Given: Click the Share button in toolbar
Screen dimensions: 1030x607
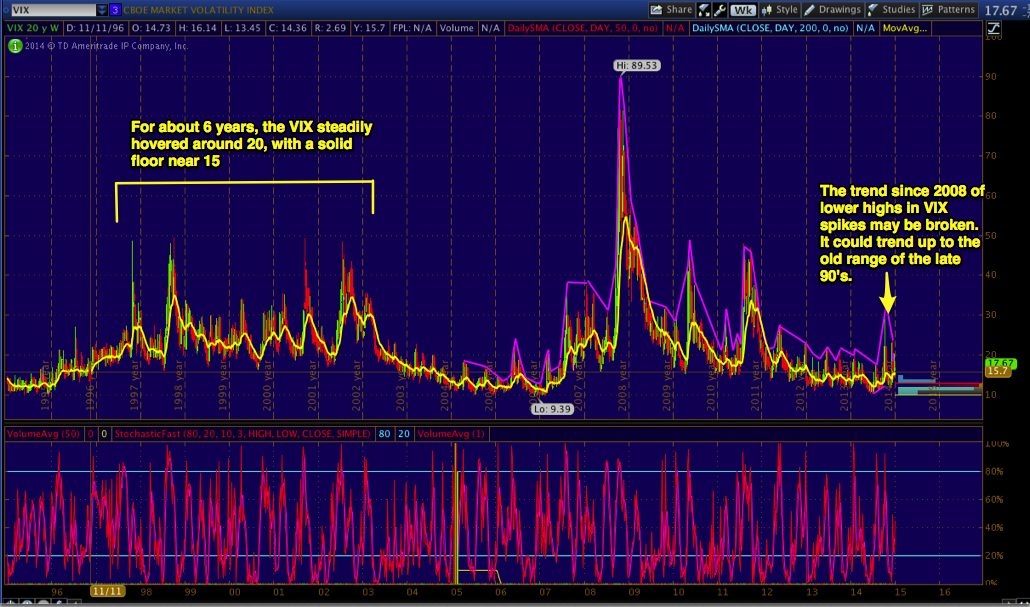Looking at the screenshot, I should 671,9.
